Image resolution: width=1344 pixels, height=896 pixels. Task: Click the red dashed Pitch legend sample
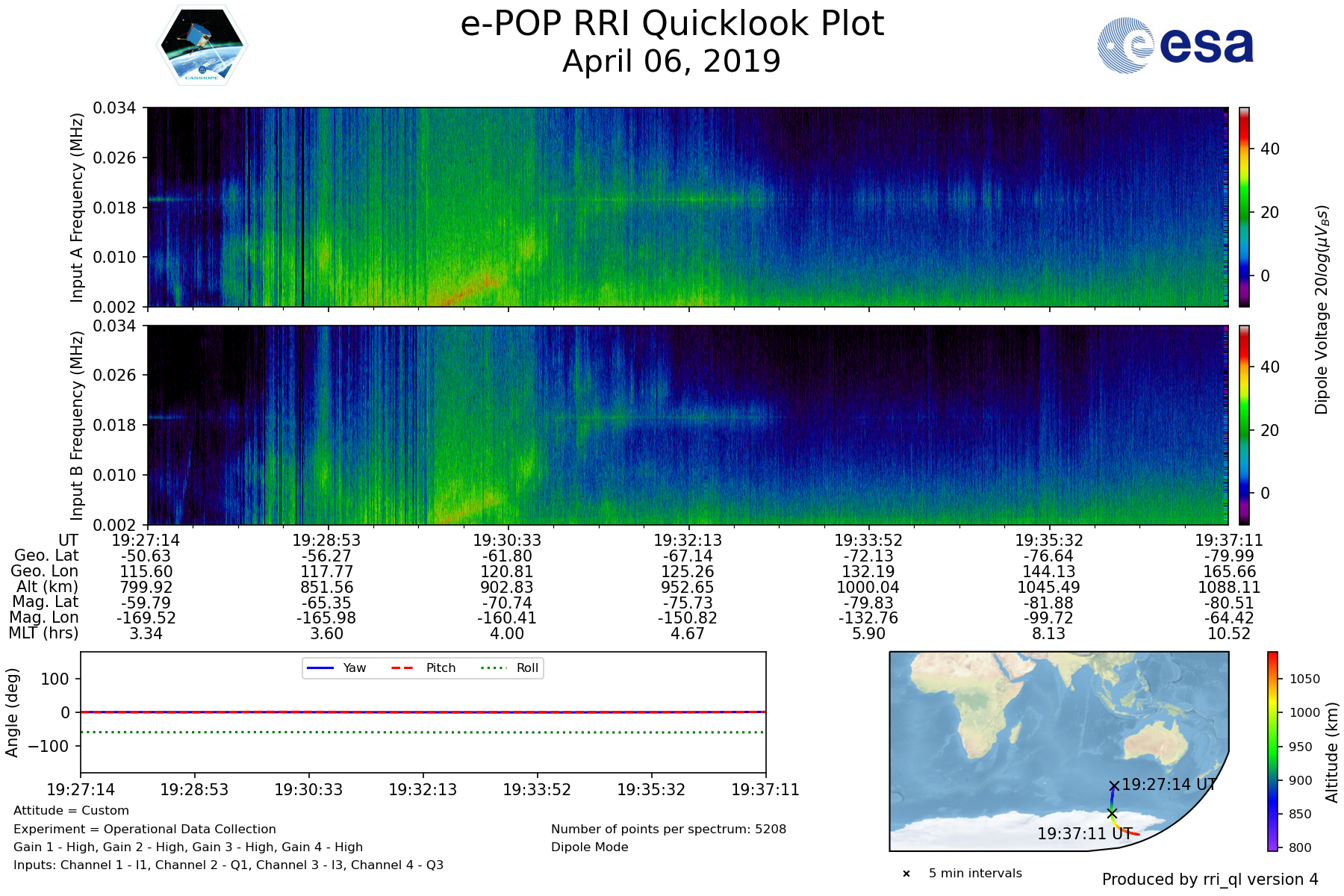pyautogui.click(x=402, y=668)
